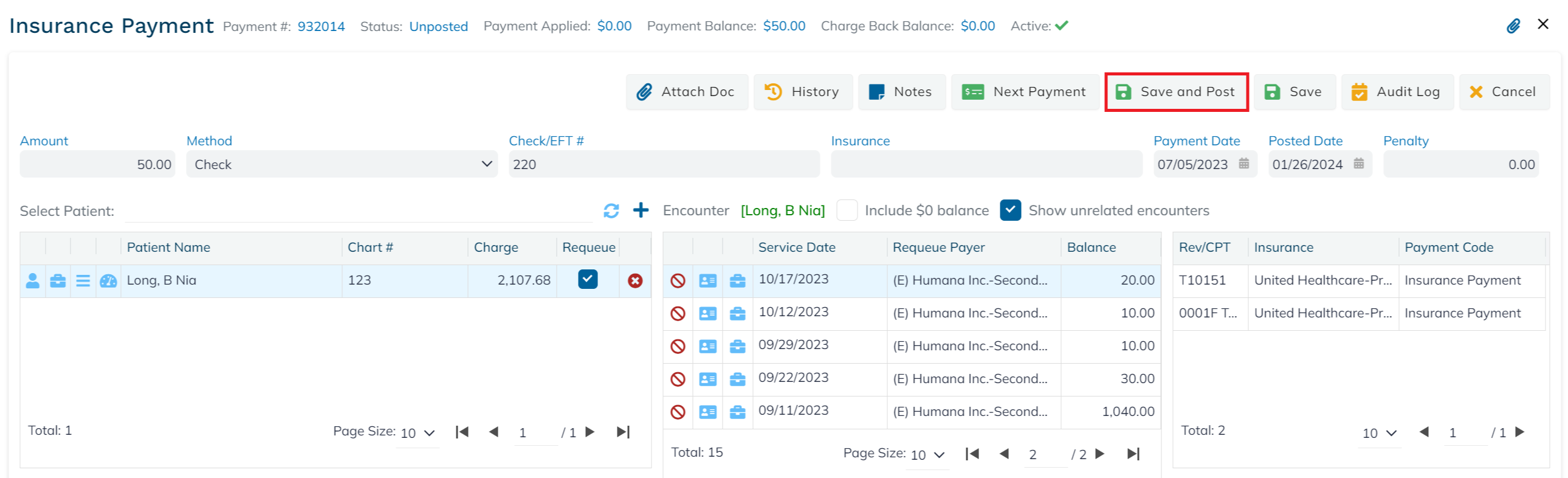Open the ID card icon for 09/22/2023 encounter
Viewport: 1568px width, 478px height.
click(x=707, y=379)
